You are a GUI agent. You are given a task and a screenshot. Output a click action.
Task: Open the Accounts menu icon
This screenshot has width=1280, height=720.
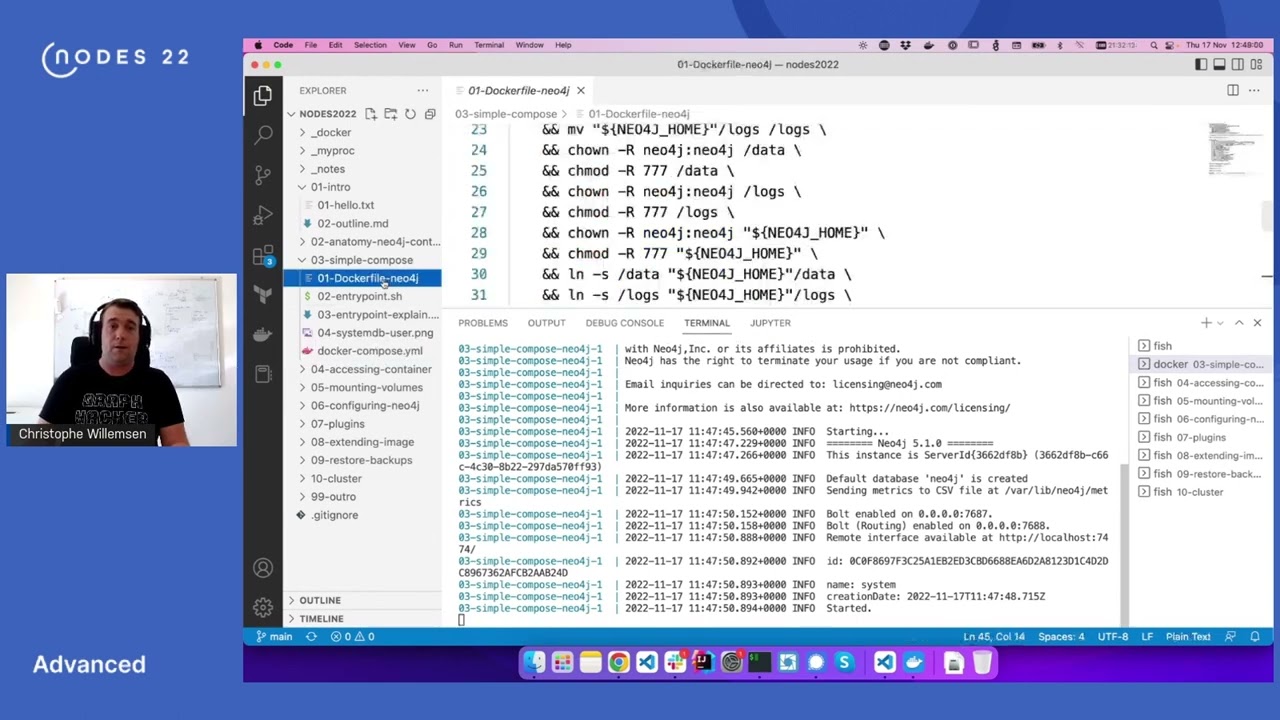point(263,568)
